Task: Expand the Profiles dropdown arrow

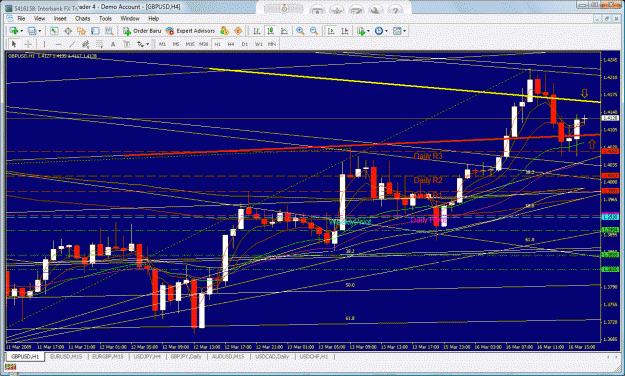Action: 39,31
